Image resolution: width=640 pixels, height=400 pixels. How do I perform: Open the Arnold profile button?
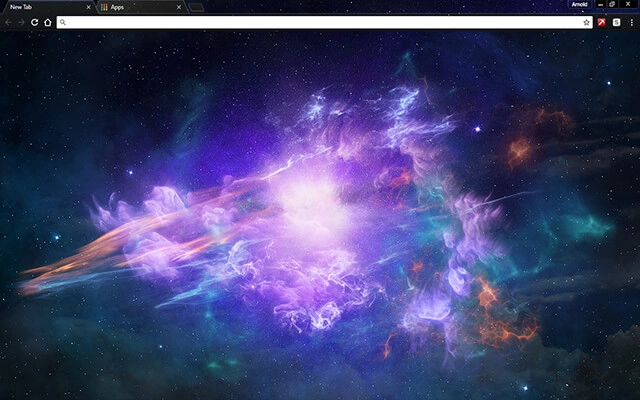579,4
